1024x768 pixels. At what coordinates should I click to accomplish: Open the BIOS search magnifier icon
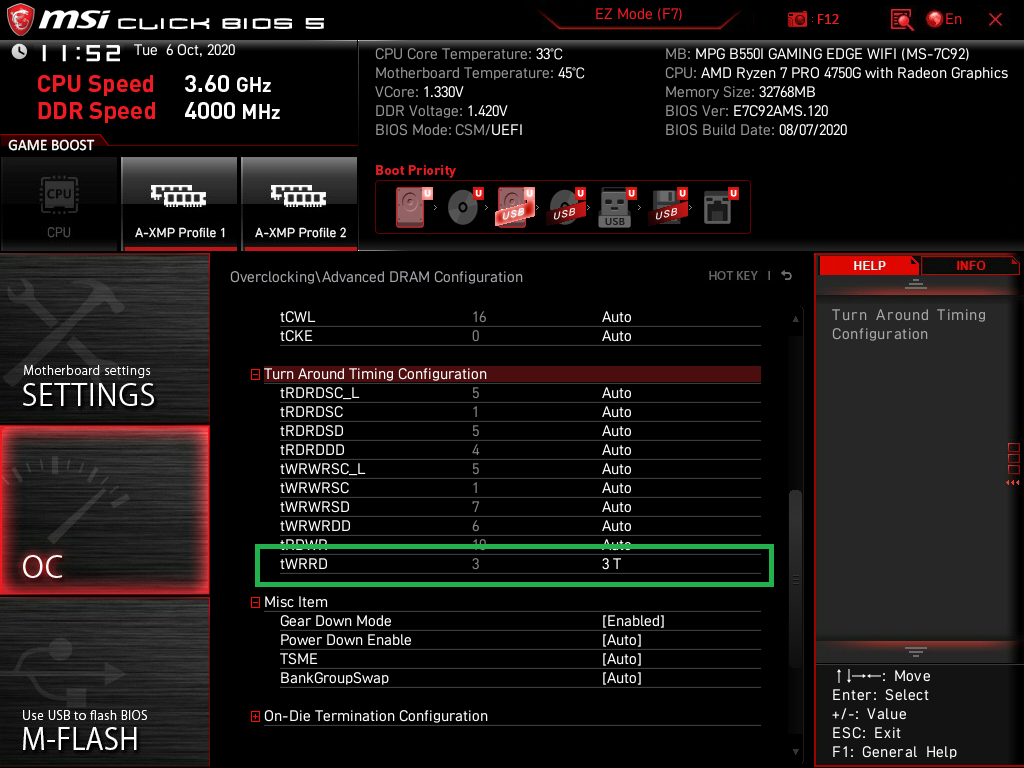901,20
